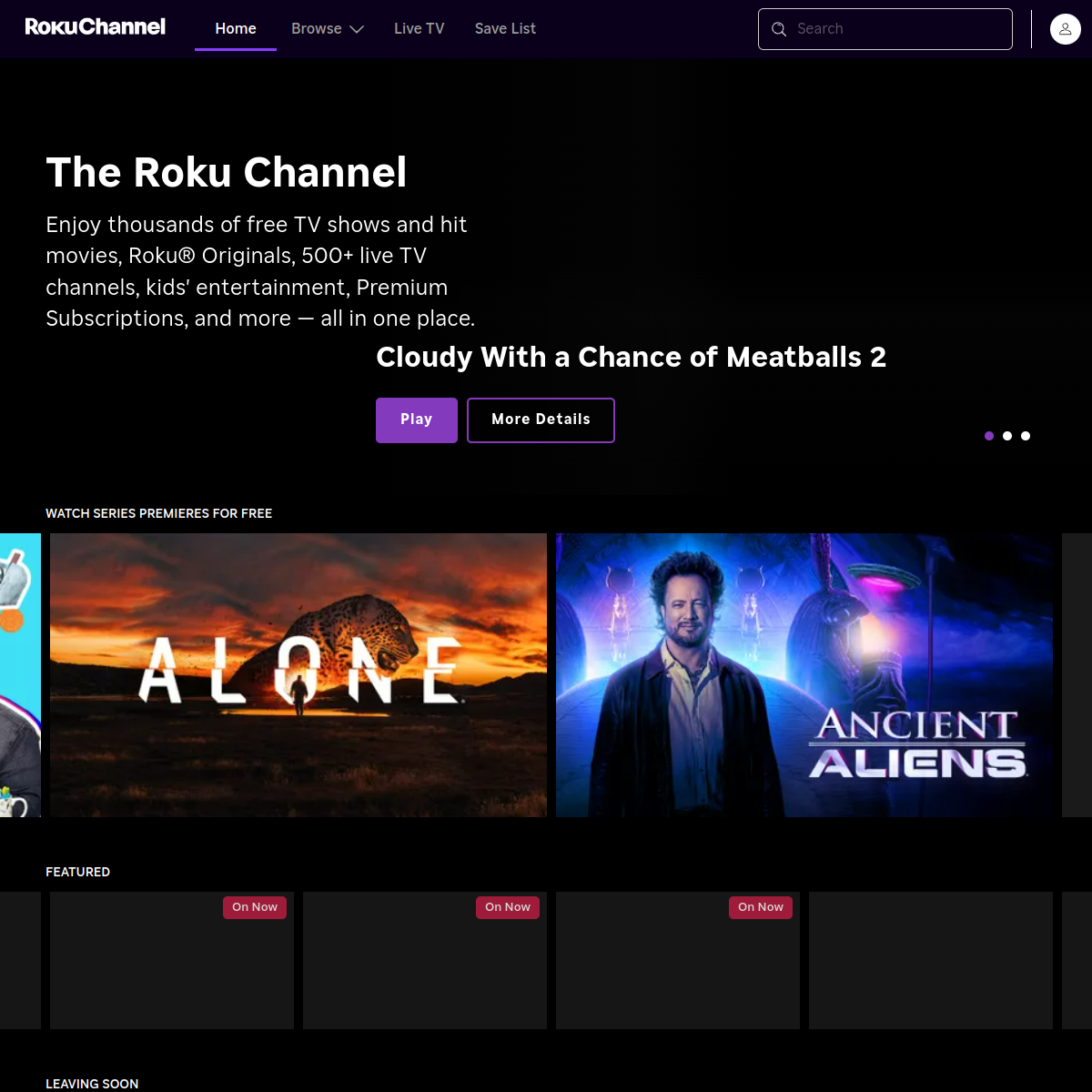
Task: Open the Live TV tab
Action: pos(420,28)
